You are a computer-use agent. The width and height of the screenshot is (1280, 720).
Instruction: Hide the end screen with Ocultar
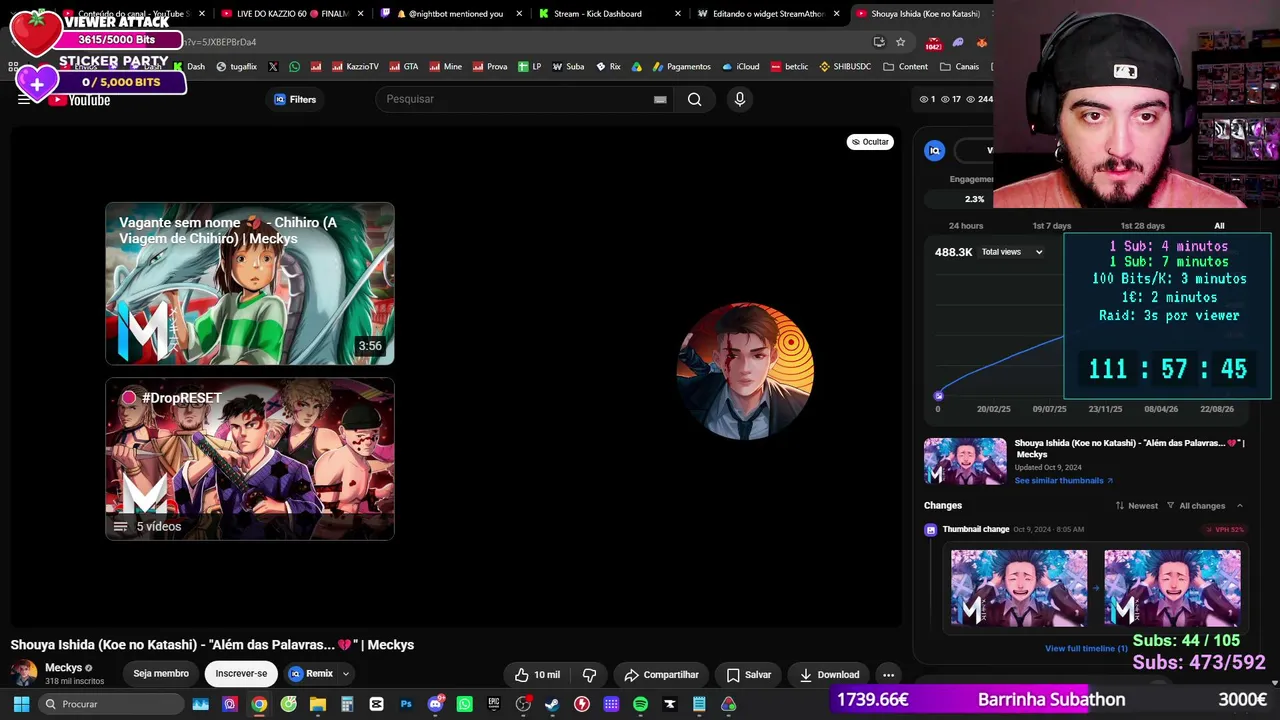pyautogui.click(x=870, y=142)
